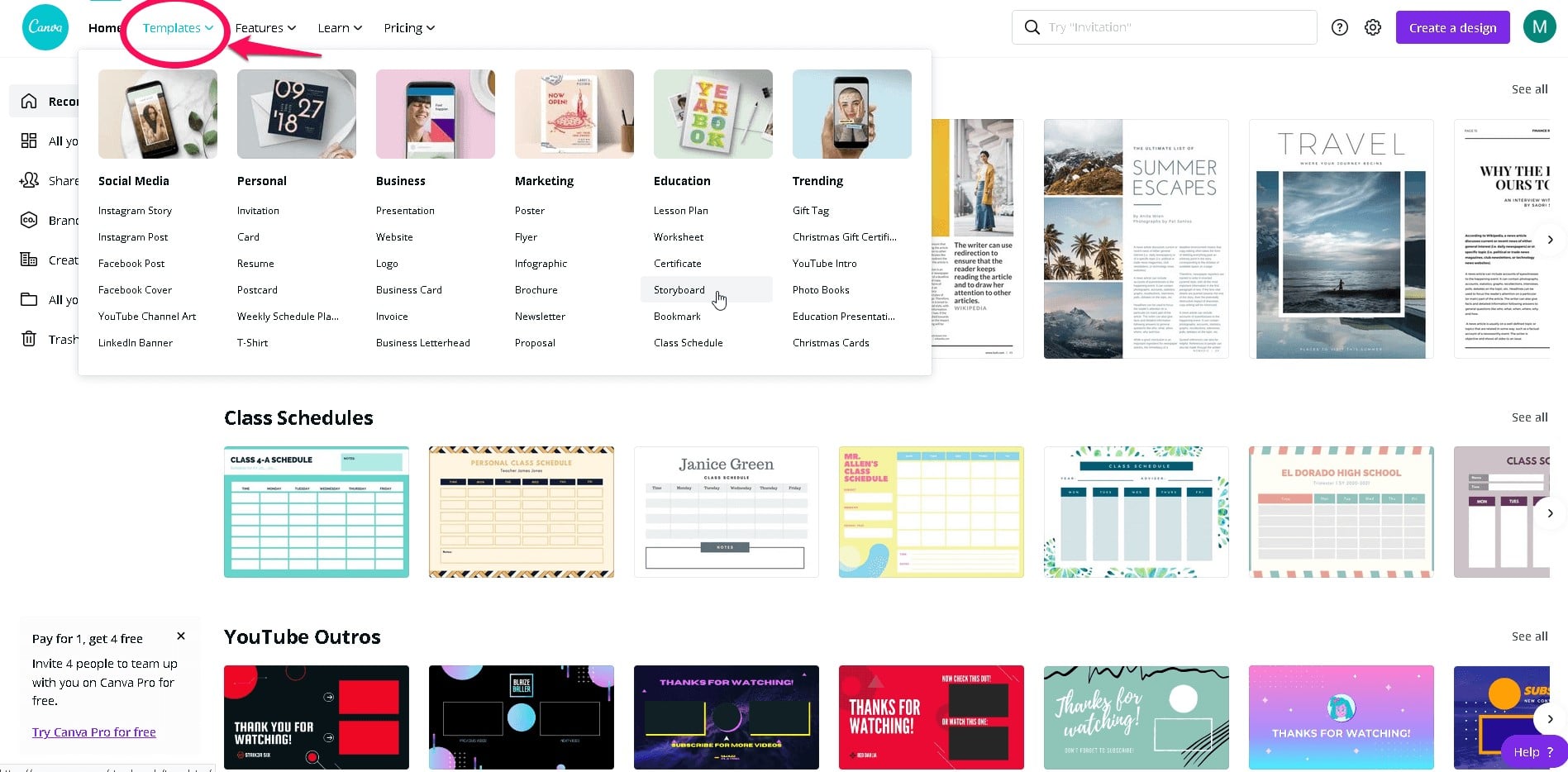
Task: Click the Create a team icon
Action: tap(29, 260)
